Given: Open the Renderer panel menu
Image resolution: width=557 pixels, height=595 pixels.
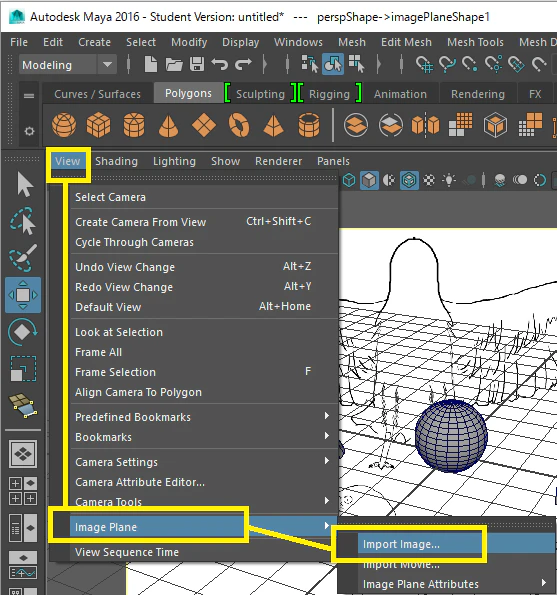Looking at the screenshot, I should tap(278, 161).
